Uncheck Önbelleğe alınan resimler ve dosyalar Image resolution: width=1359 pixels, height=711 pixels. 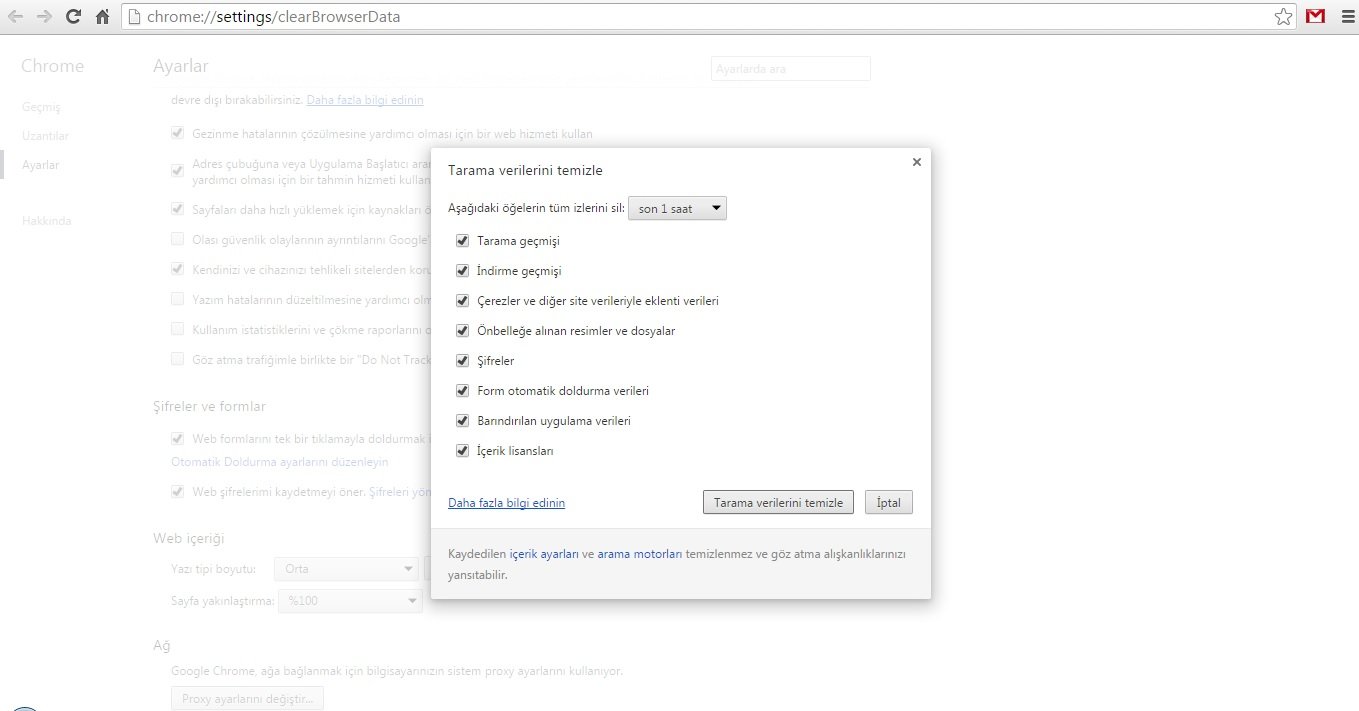(x=462, y=331)
